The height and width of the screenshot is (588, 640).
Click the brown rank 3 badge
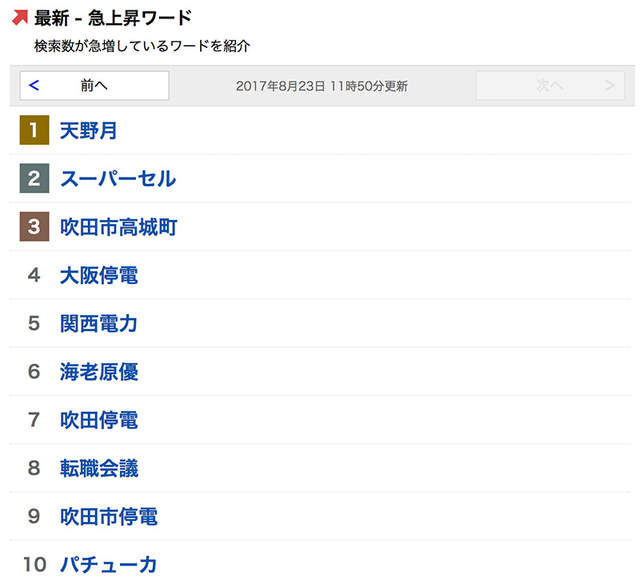[34, 227]
